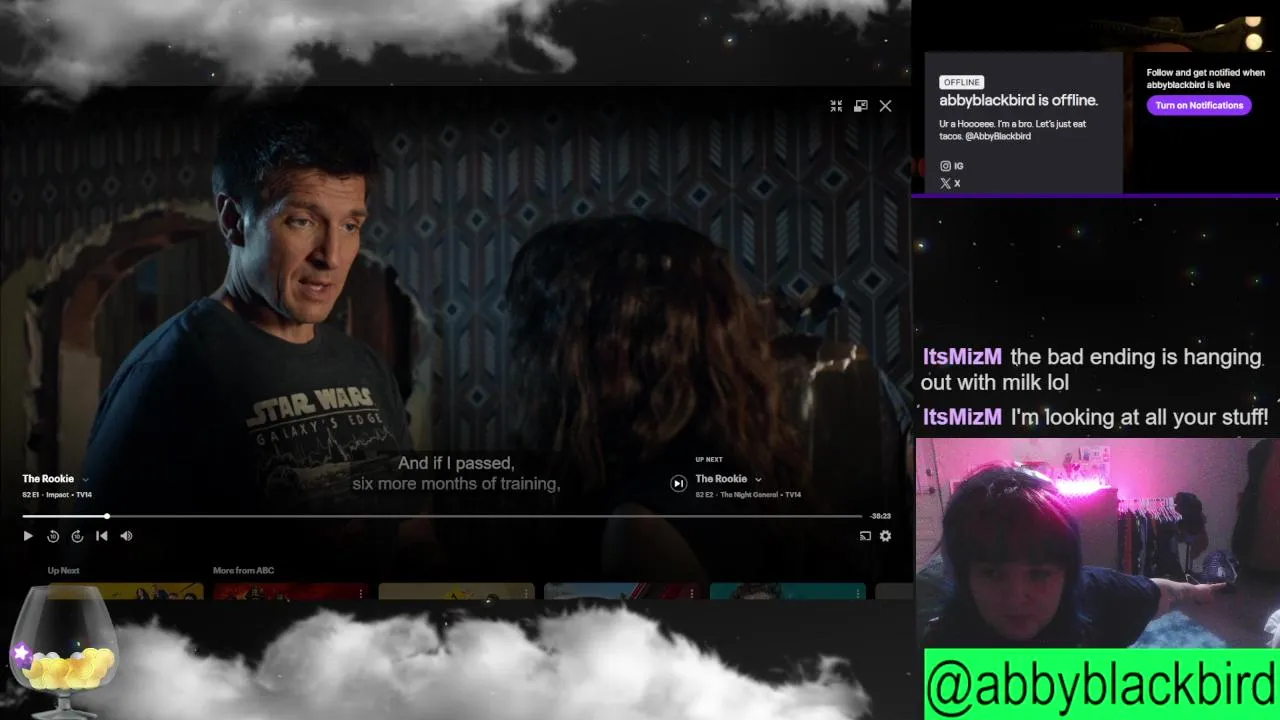Click ItsMizM 'looking at all your stuff' message

[1095, 417]
